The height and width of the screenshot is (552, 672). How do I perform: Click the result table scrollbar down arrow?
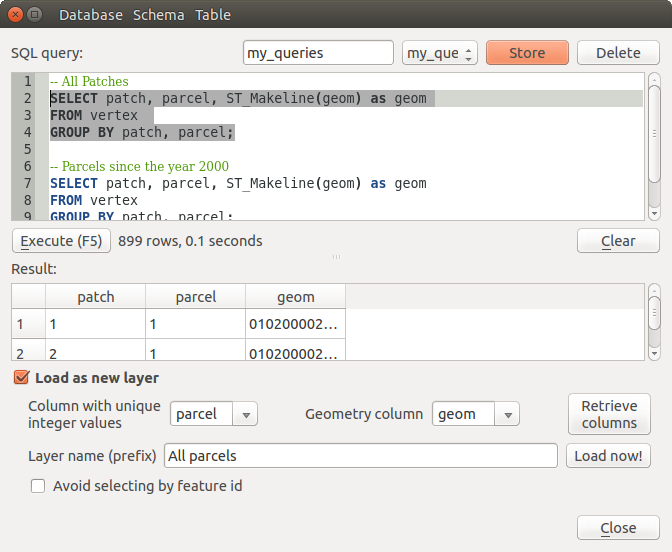click(654, 352)
